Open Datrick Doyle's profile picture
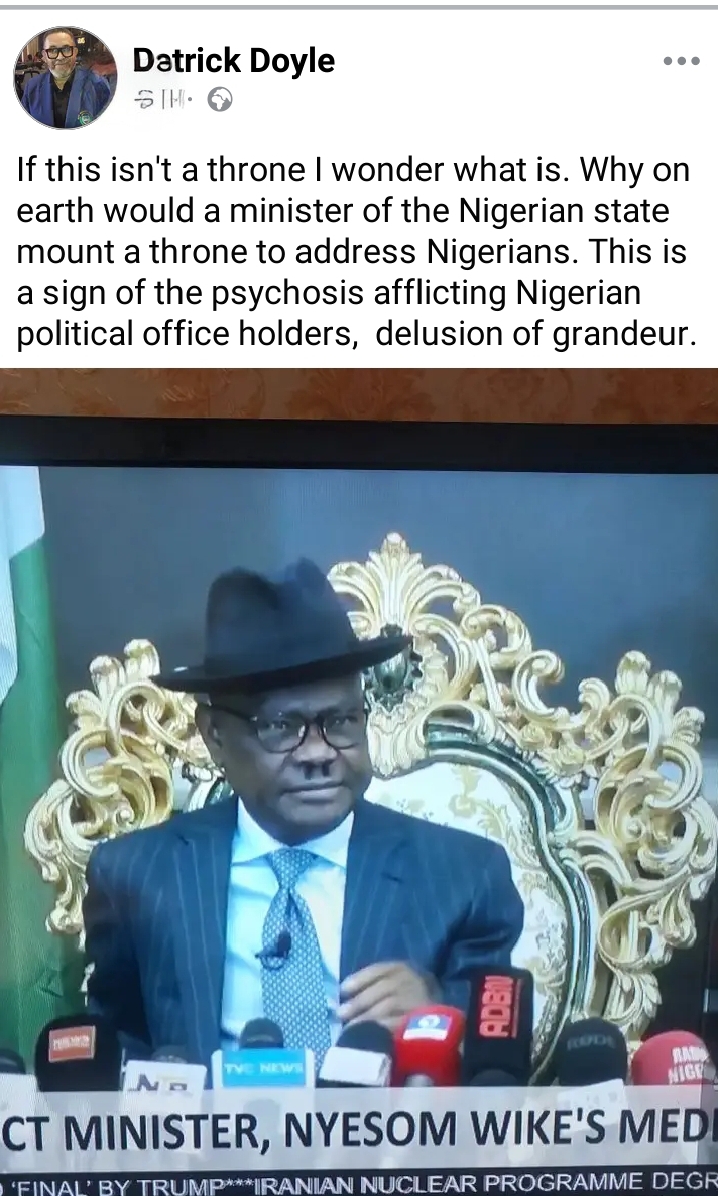Viewport: 718px width, 1196px height. point(66,77)
